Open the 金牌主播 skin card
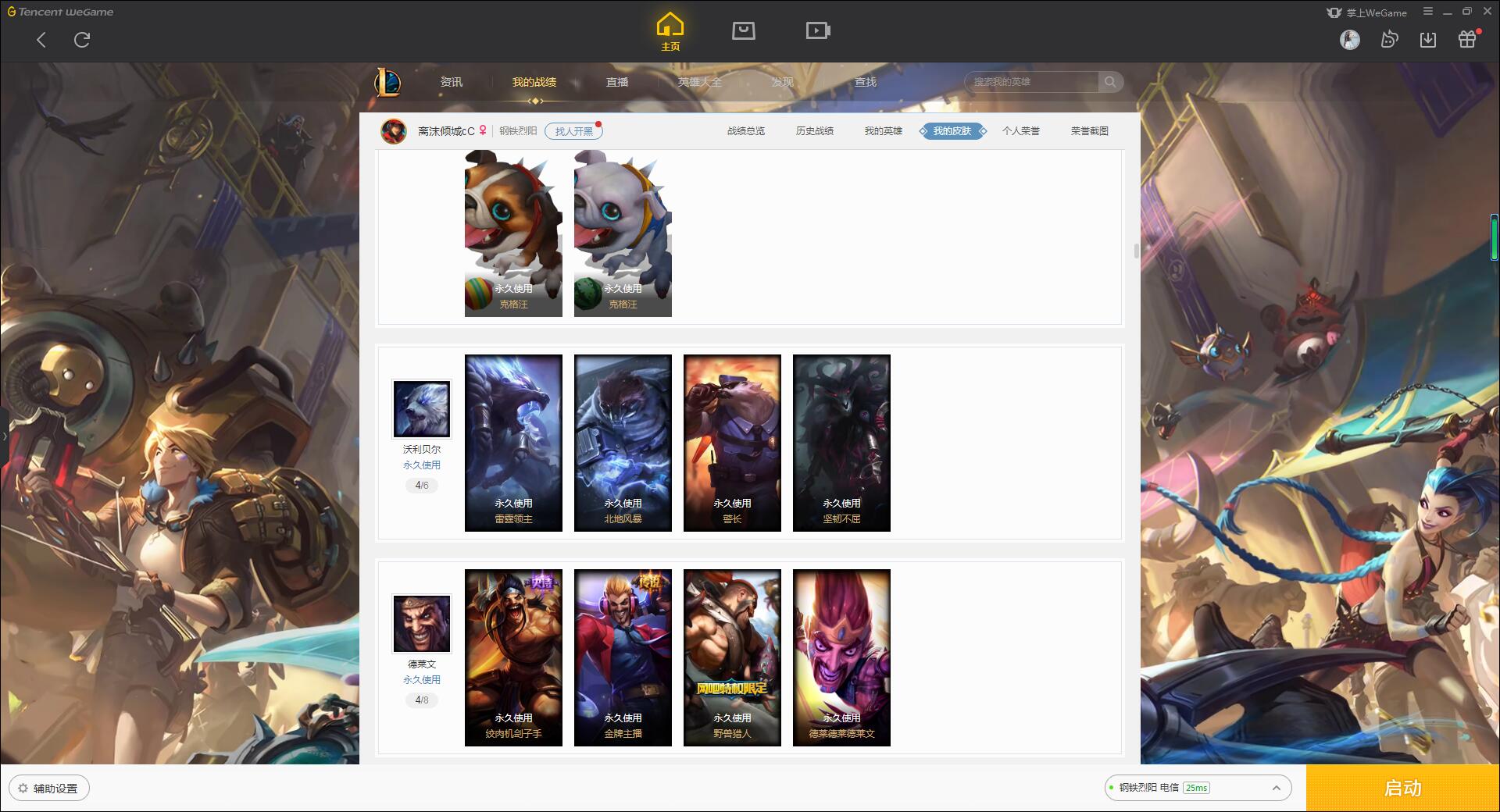 pos(623,658)
